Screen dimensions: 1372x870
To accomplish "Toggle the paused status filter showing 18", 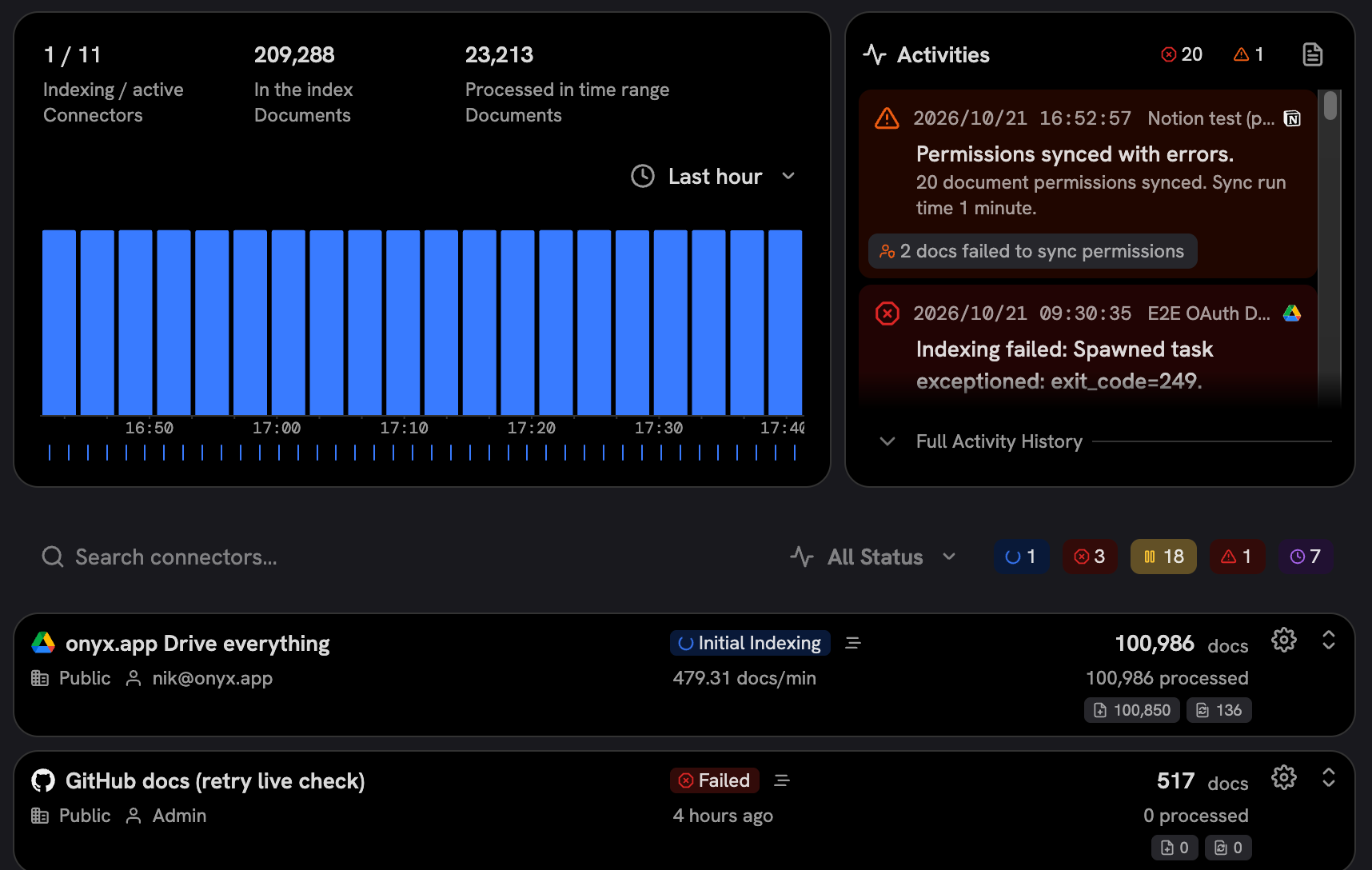I will click(1164, 556).
